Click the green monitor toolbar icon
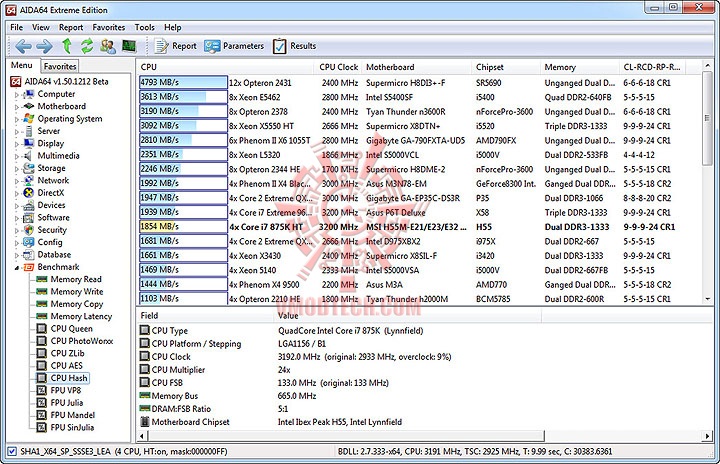 coord(129,46)
